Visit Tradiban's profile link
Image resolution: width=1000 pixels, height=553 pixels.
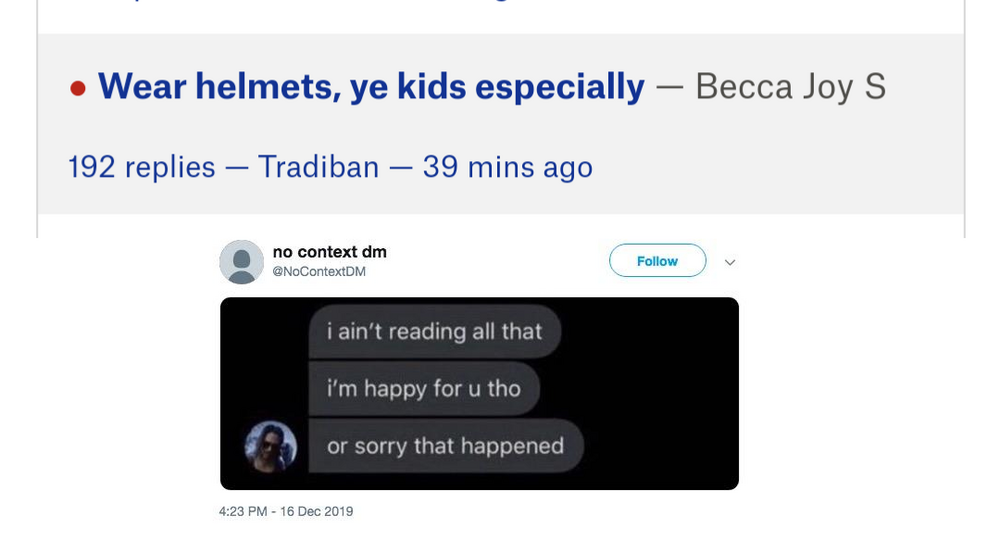coord(318,167)
